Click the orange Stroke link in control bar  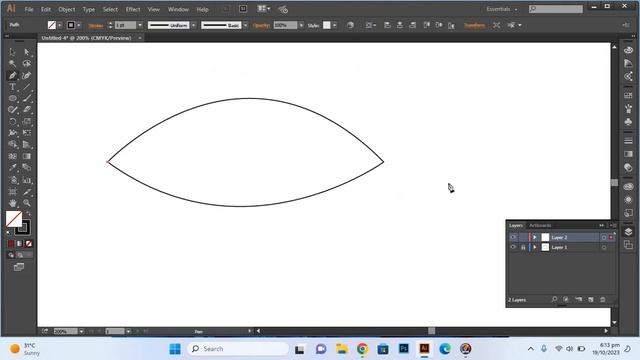96,25
